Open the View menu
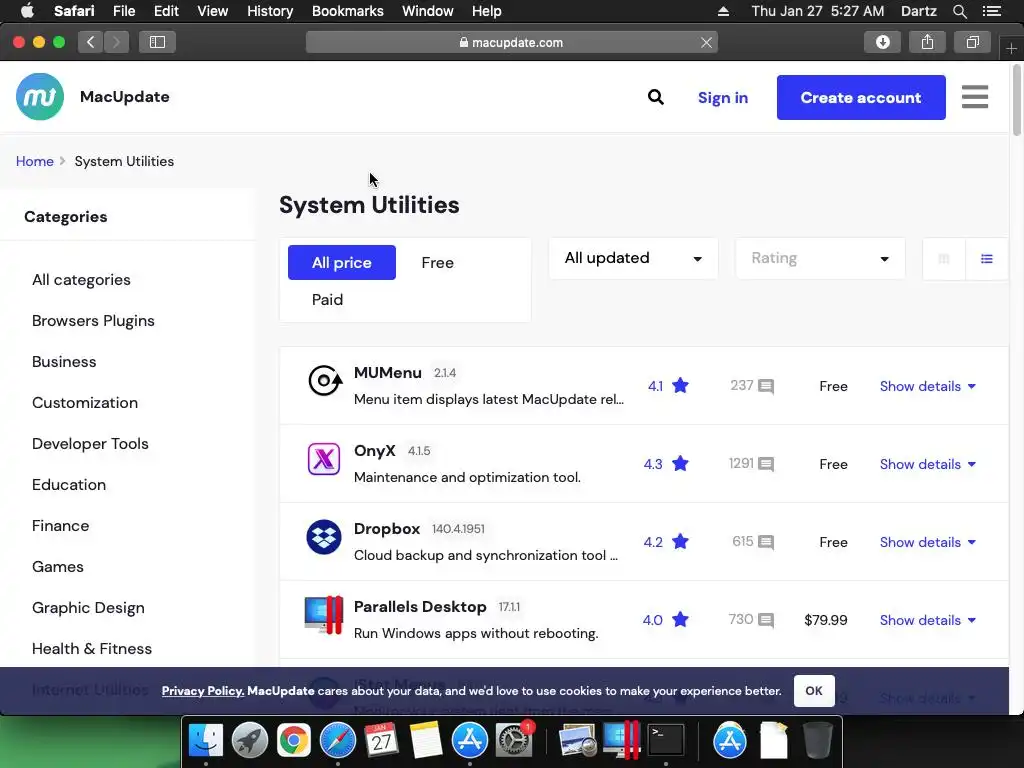 [212, 11]
